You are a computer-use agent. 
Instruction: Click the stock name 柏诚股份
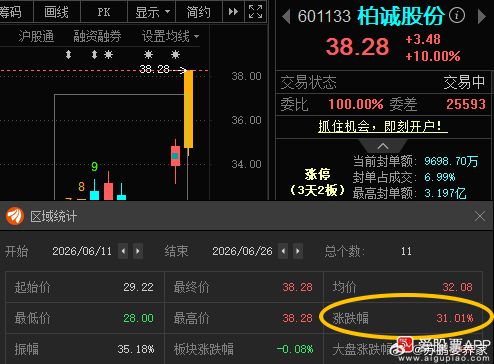401,16
